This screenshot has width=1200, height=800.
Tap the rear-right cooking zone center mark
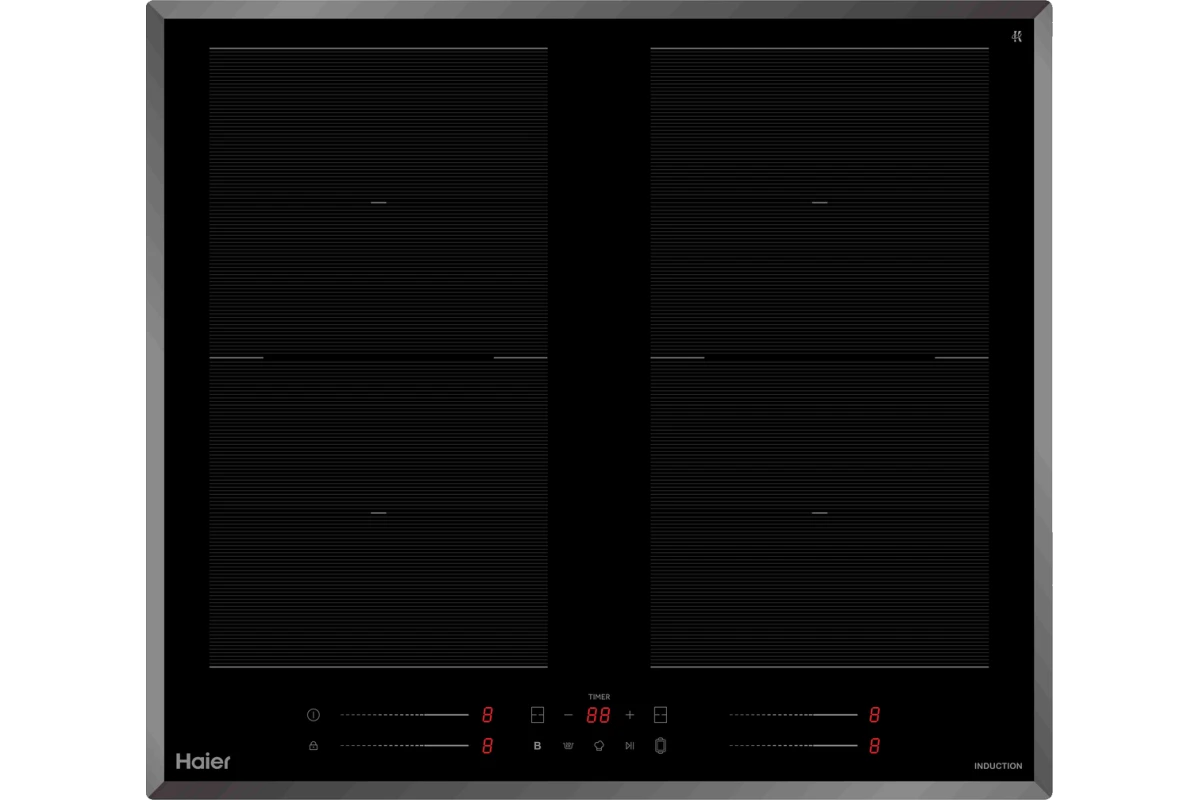820,202
